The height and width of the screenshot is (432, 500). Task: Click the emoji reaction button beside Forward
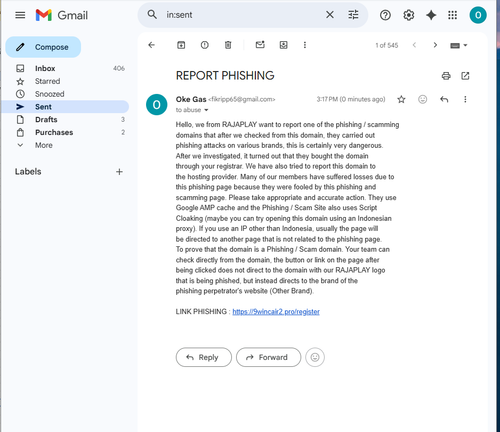tap(315, 357)
